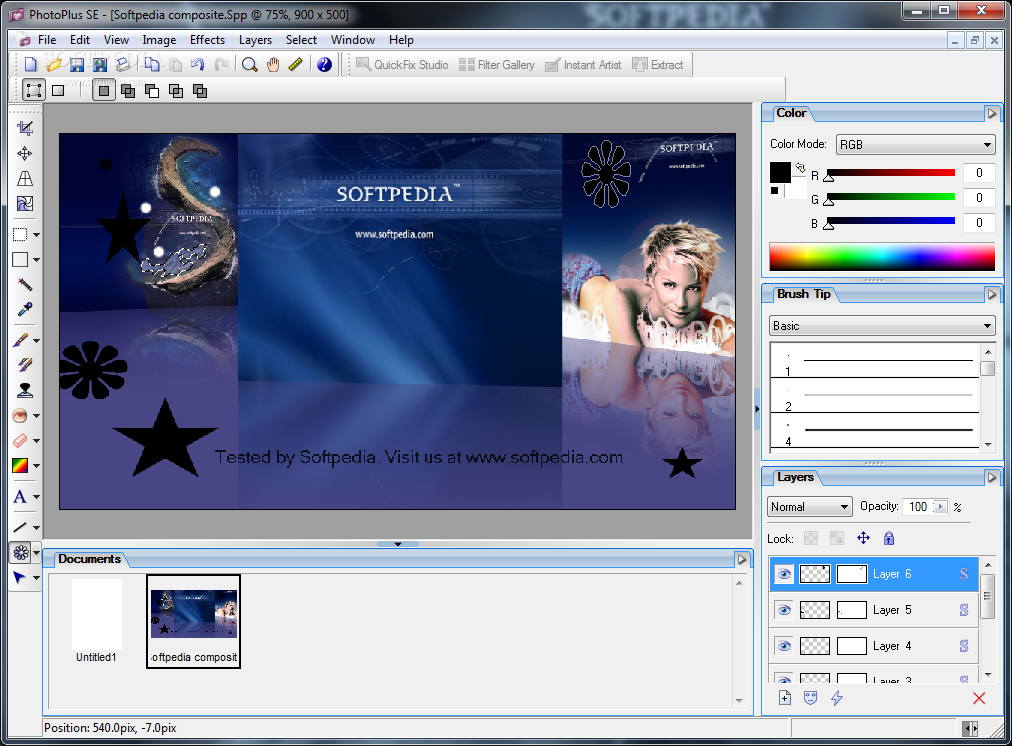
Task: Select the Untitled1 document thumbnail
Action: [x=96, y=621]
